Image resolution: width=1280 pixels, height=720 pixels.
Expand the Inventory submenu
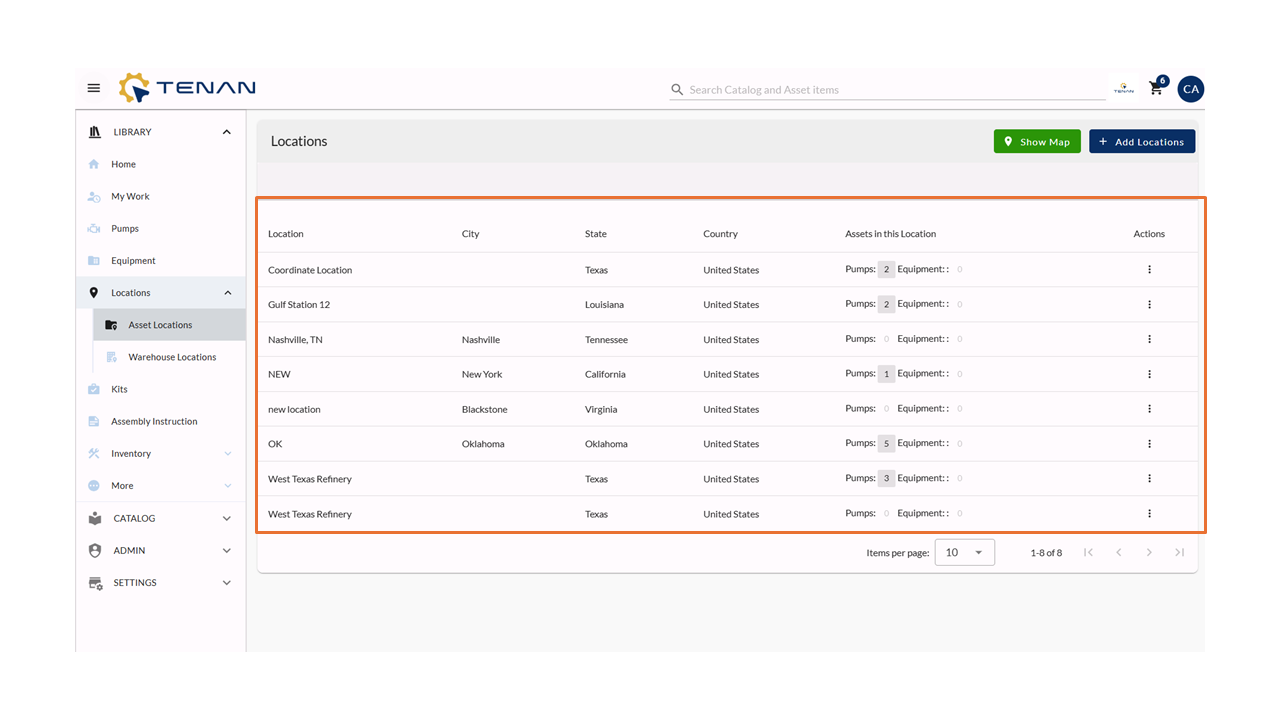point(227,454)
